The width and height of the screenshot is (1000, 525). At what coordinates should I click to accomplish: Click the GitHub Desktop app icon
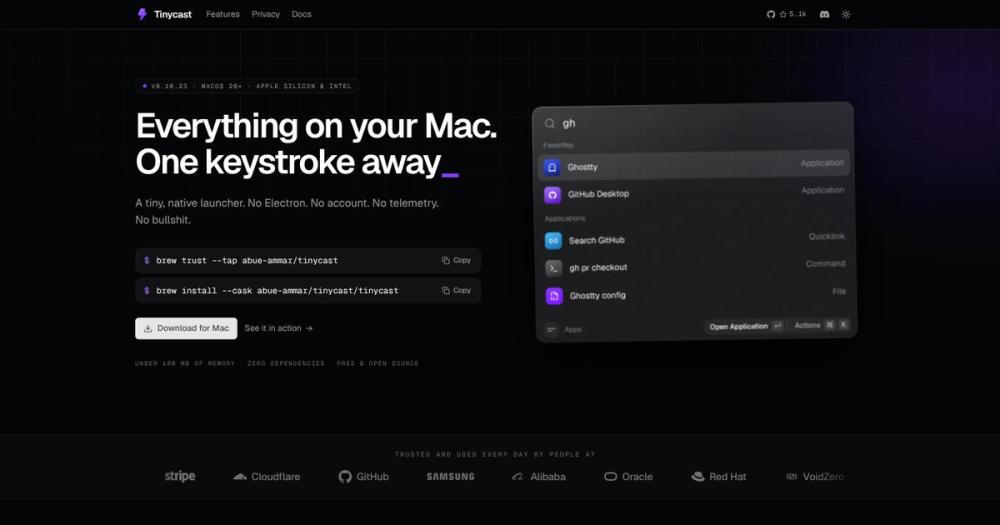coord(552,195)
